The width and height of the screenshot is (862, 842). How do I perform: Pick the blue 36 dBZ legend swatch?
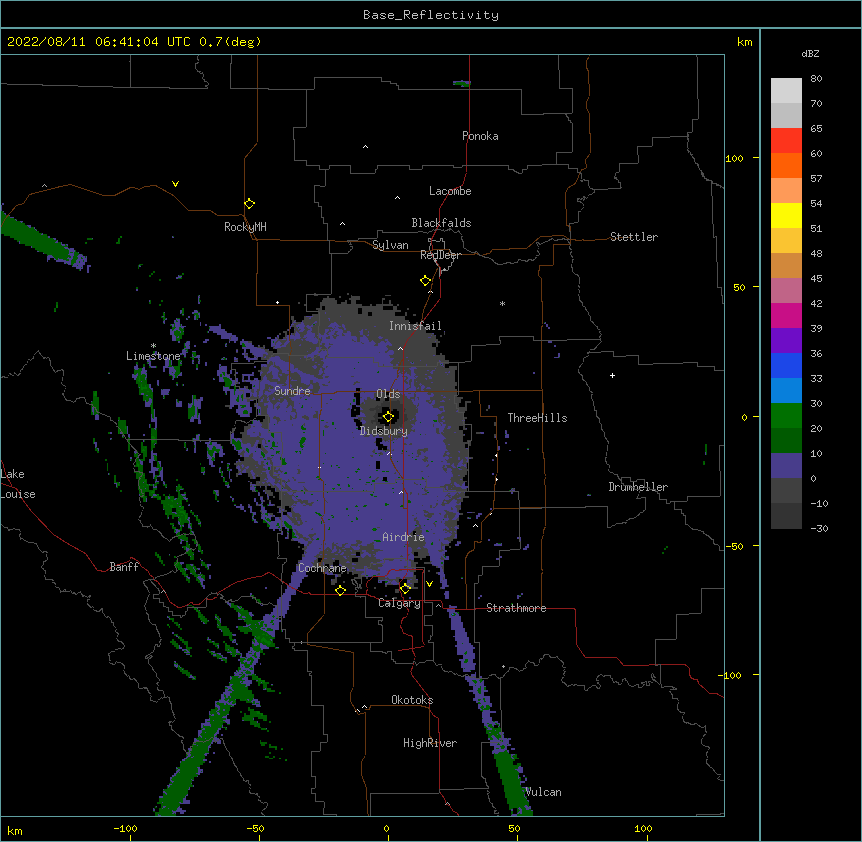[786, 365]
